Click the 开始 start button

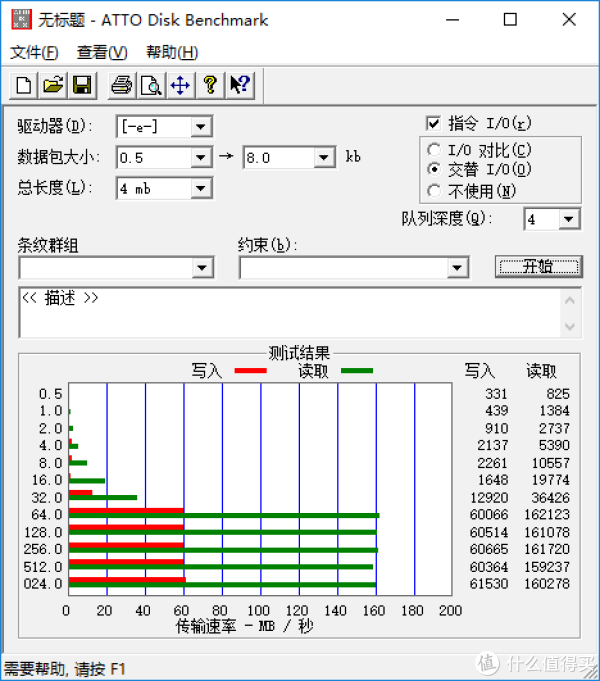click(539, 266)
